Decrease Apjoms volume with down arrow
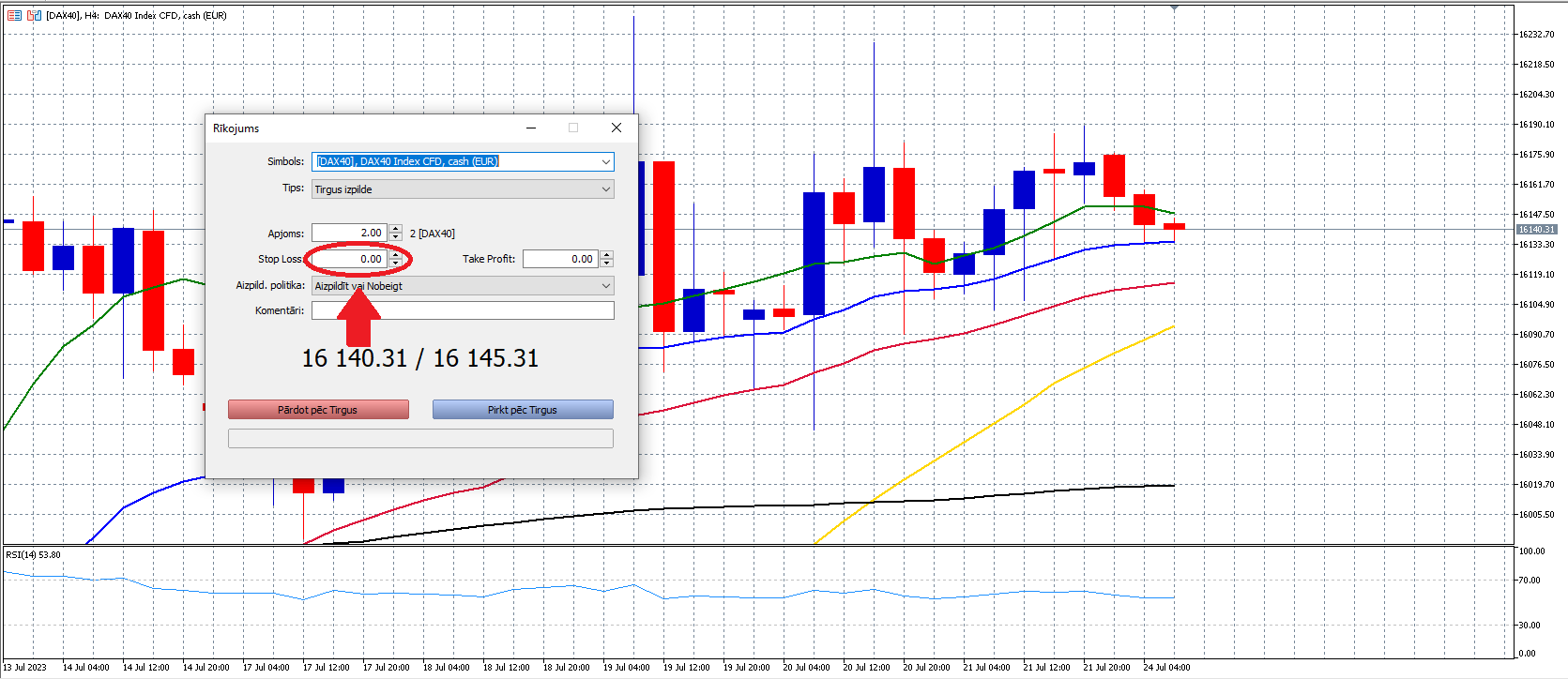 [x=396, y=236]
